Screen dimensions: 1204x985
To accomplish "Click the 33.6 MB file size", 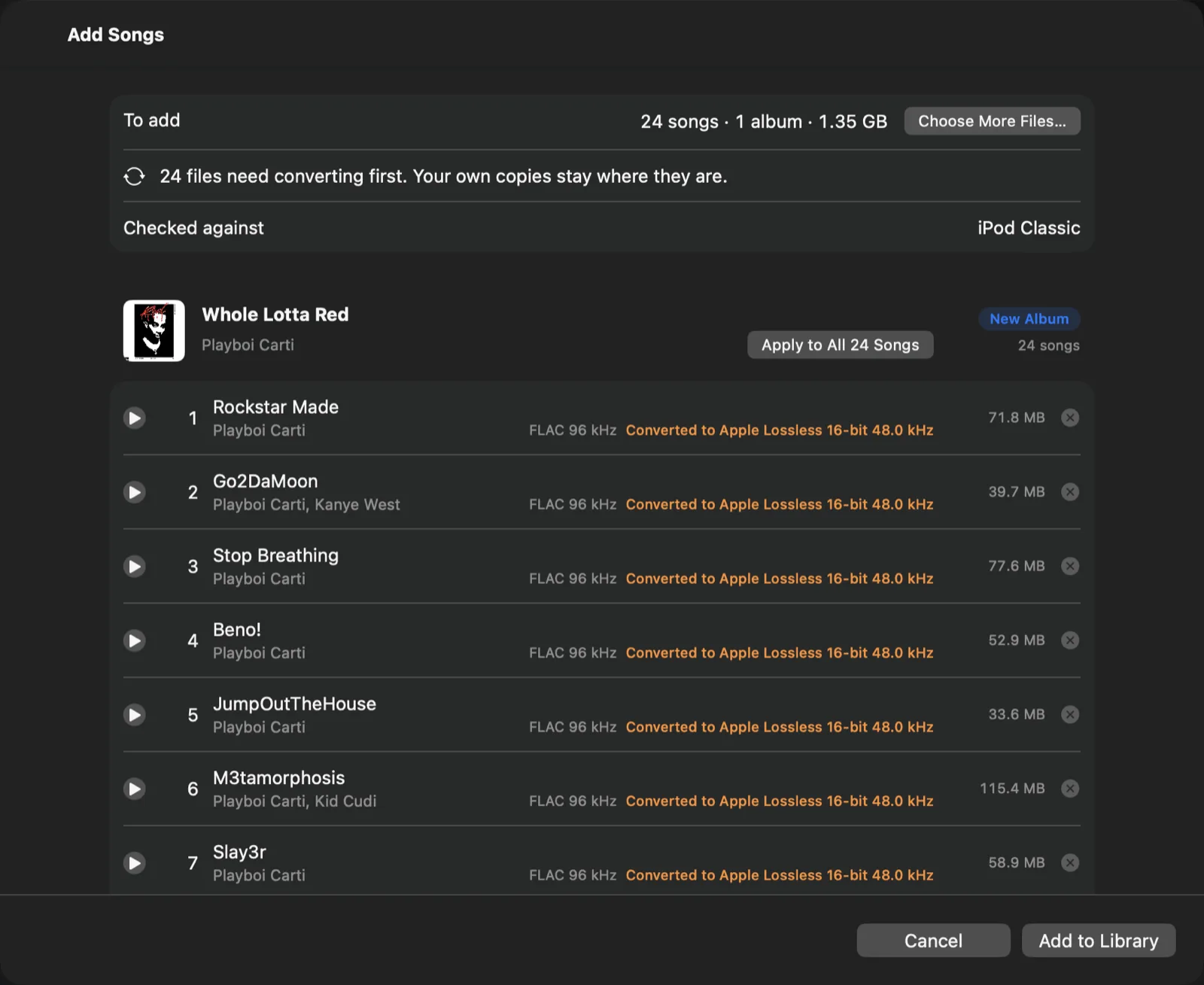I will 1017,714.
